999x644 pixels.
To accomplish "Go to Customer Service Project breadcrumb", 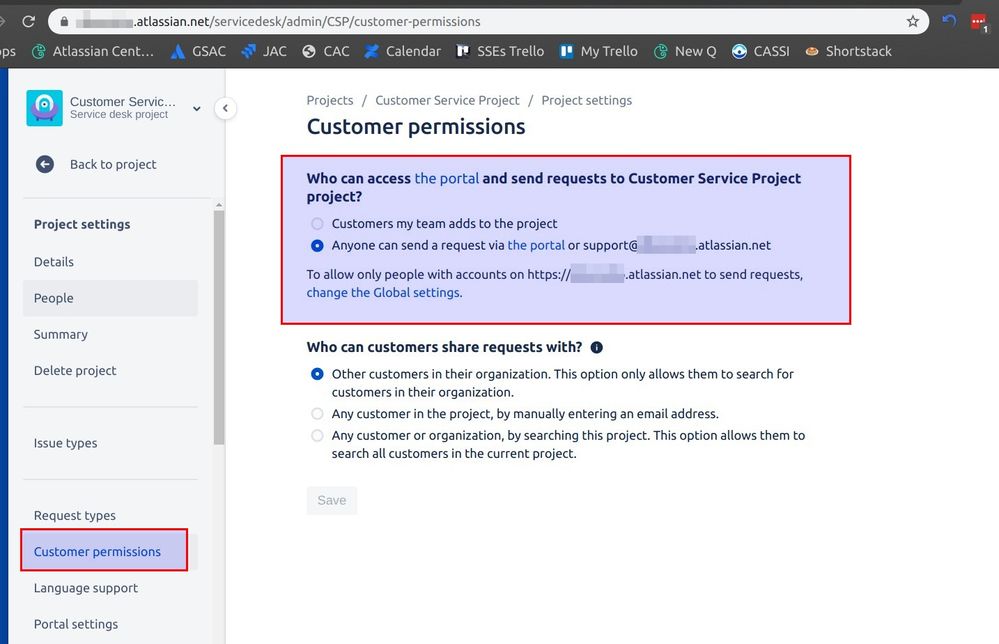I will (447, 101).
